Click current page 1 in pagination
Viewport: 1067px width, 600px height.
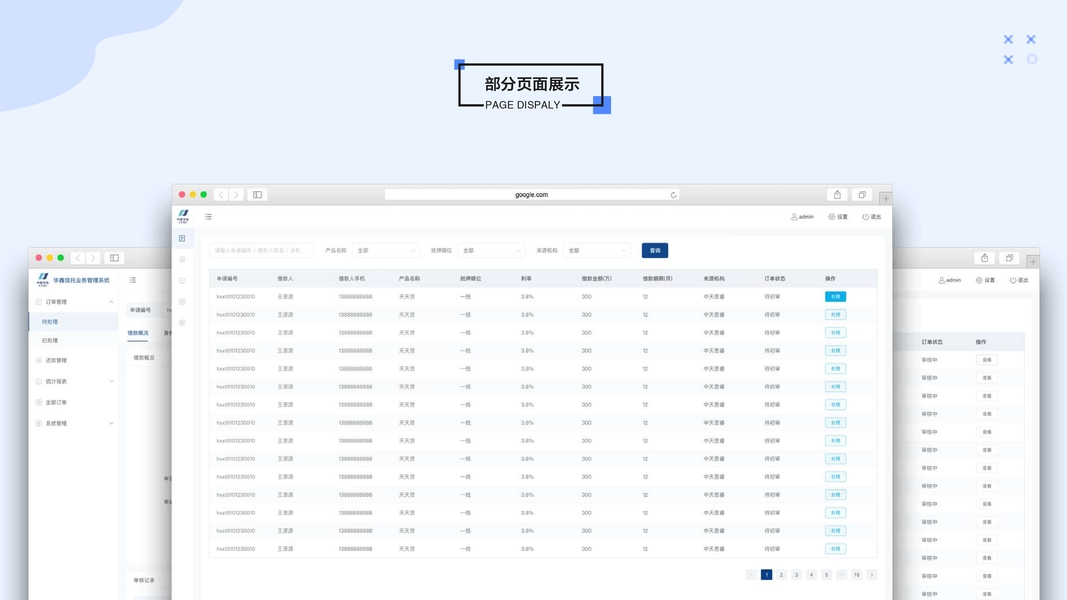(x=766, y=575)
